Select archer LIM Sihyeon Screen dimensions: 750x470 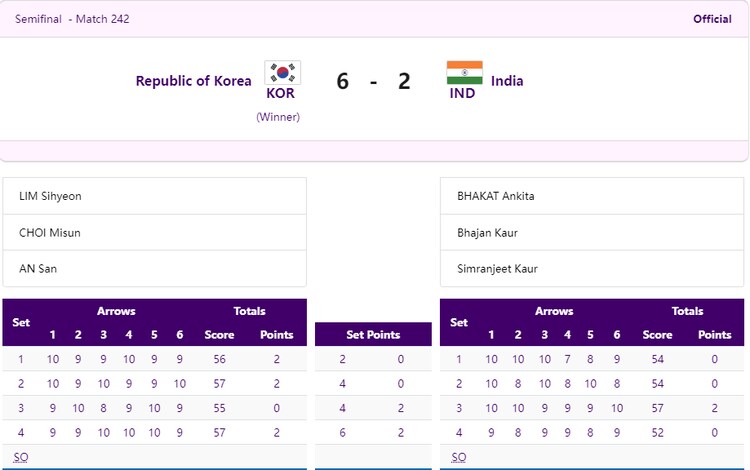51,196
